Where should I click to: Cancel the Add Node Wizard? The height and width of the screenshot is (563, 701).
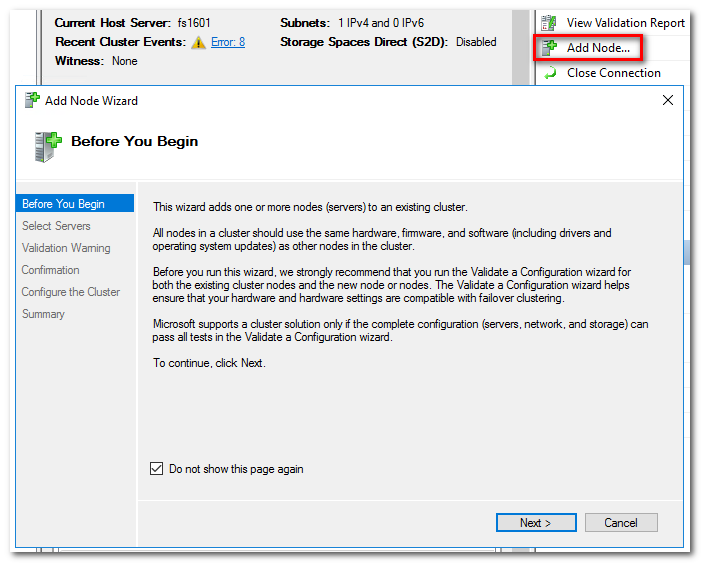pyautogui.click(x=621, y=523)
